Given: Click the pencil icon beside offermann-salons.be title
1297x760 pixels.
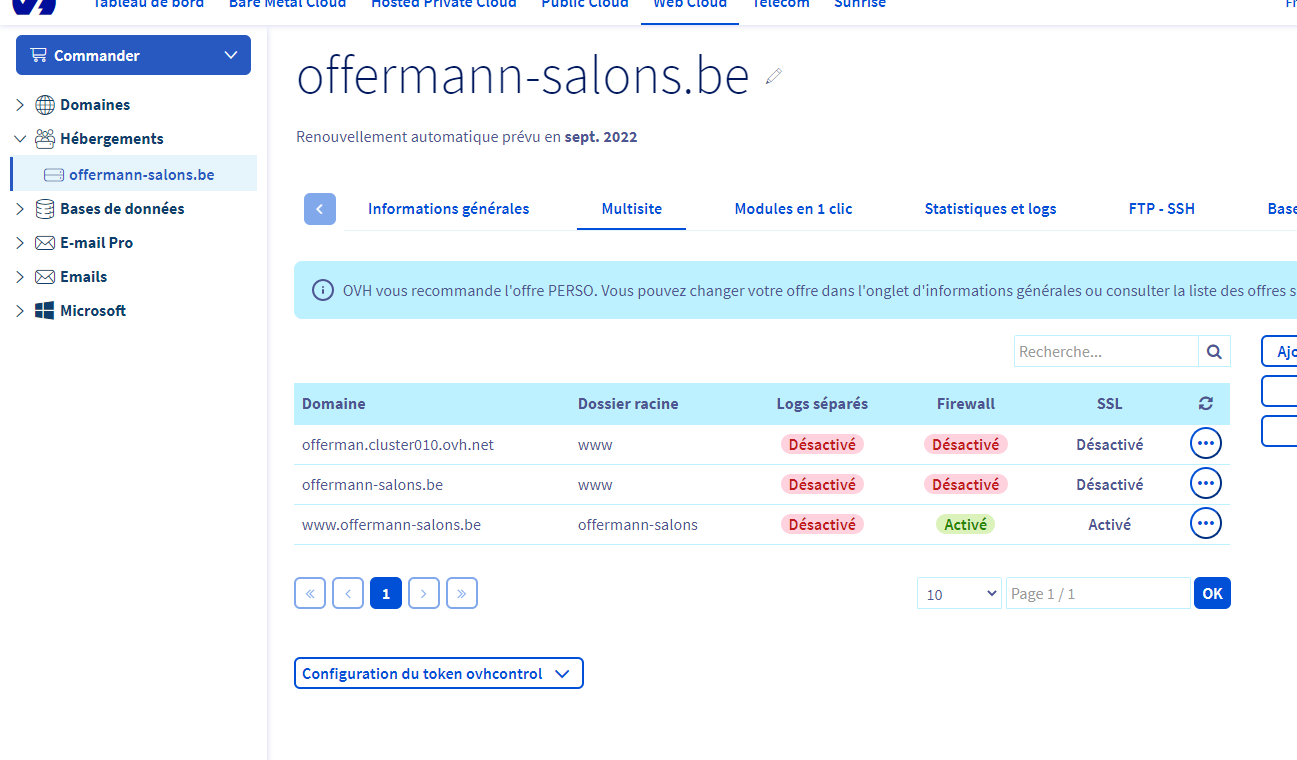Looking at the screenshot, I should tap(773, 76).
